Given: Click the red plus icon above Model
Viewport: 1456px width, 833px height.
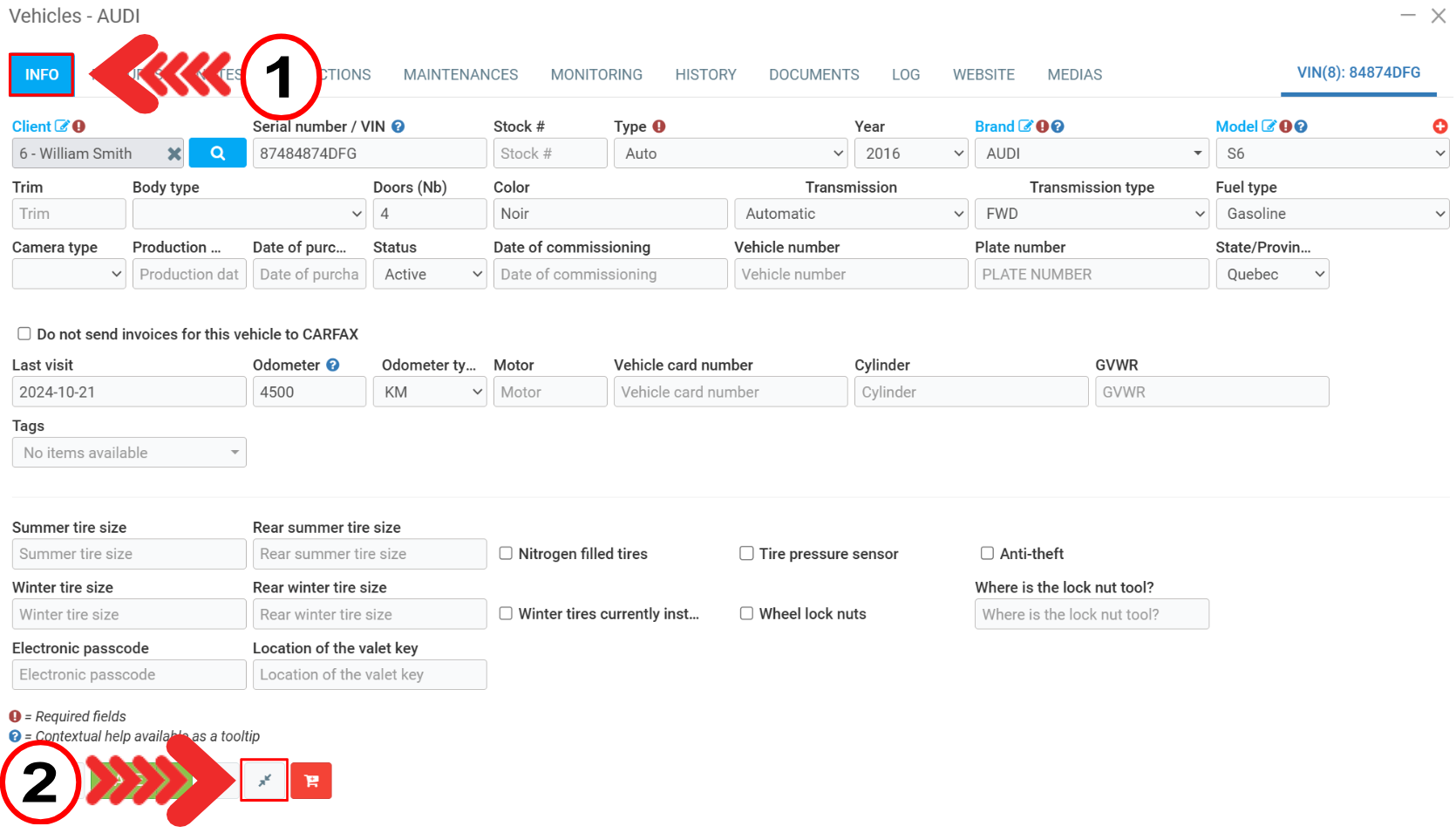Looking at the screenshot, I should [x=1439, y=126].
